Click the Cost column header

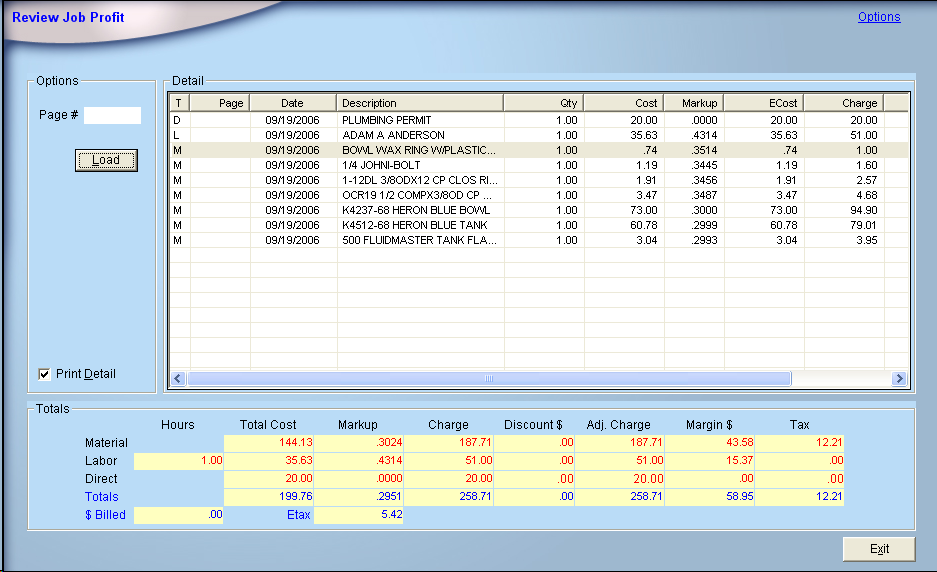(x=623, y=103)
